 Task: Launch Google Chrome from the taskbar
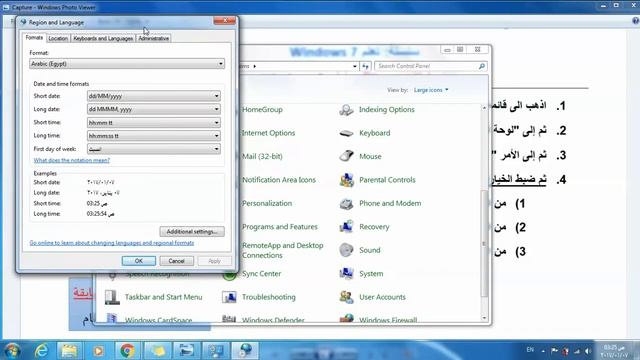pos(127,351)
